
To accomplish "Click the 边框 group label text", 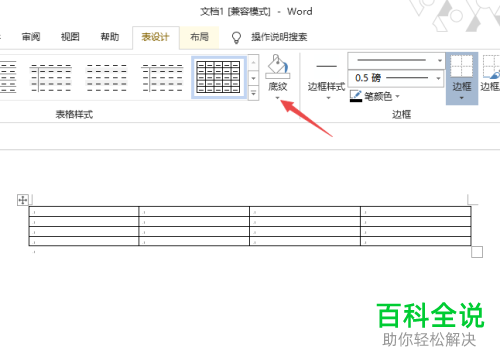I will click(401, 115).
